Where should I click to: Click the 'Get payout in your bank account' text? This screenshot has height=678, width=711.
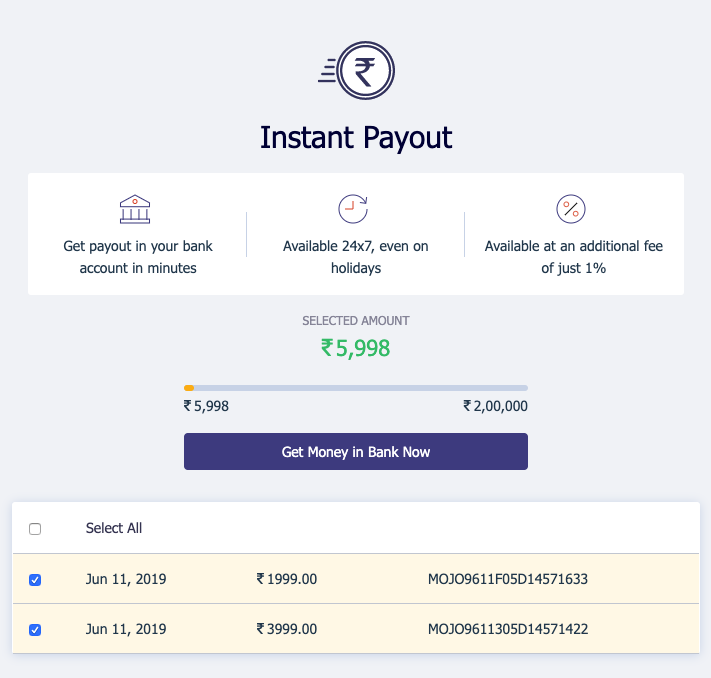pos(138,257)
